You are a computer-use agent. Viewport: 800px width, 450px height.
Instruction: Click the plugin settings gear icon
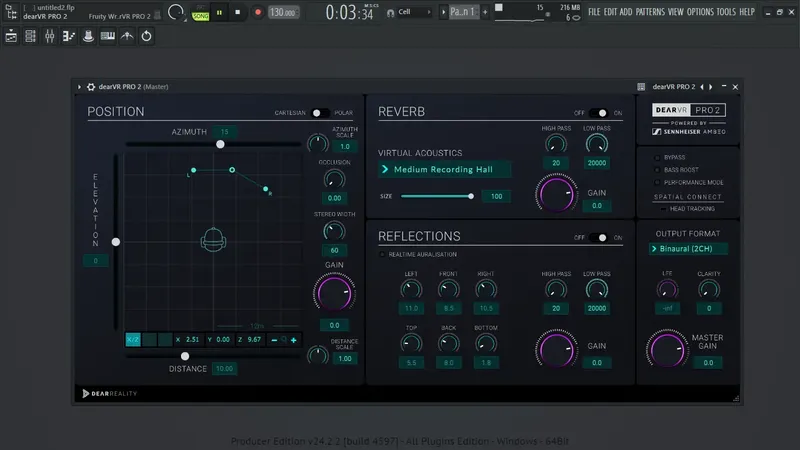pos(91,87)
